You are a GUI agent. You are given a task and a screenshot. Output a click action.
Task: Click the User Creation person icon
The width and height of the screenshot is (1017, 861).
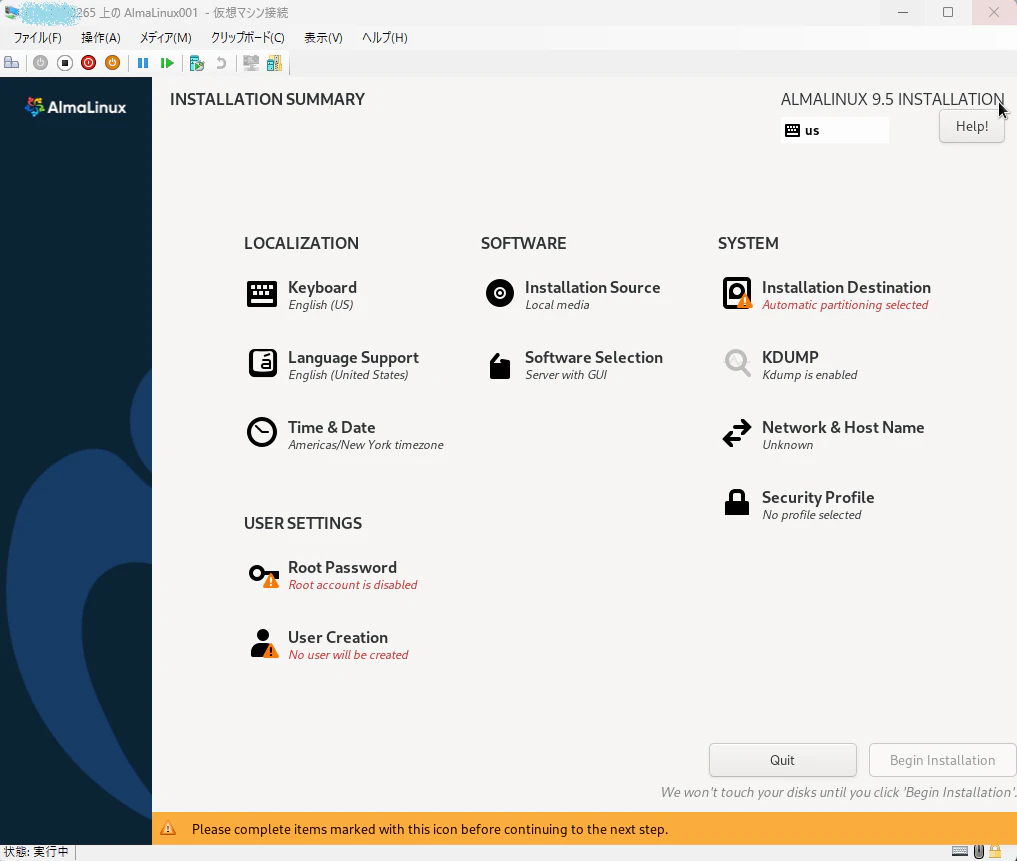(263, 644)
